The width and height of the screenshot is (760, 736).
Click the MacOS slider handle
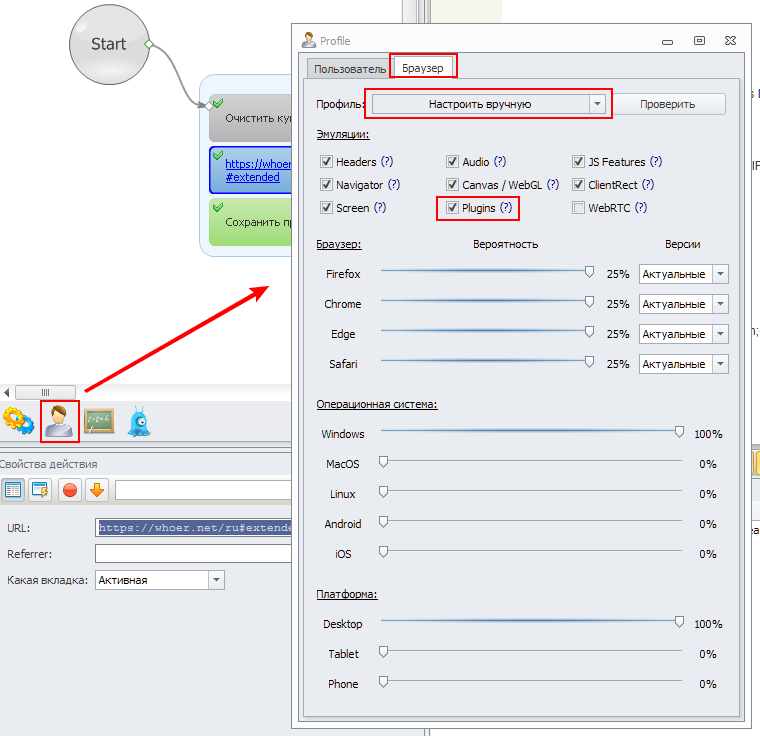point(383,462)
